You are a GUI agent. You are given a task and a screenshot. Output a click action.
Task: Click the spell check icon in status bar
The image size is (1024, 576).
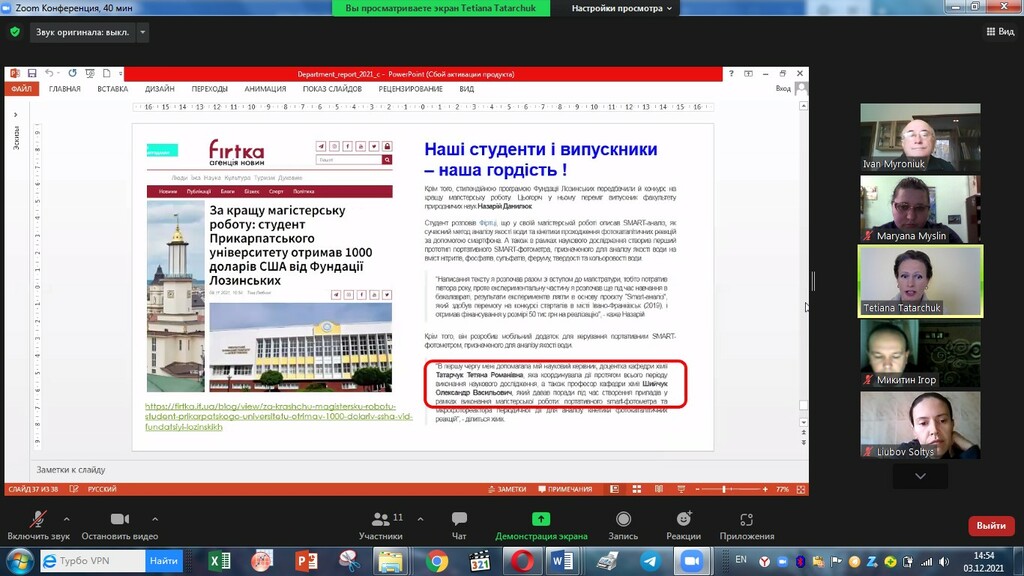point(74,489)
